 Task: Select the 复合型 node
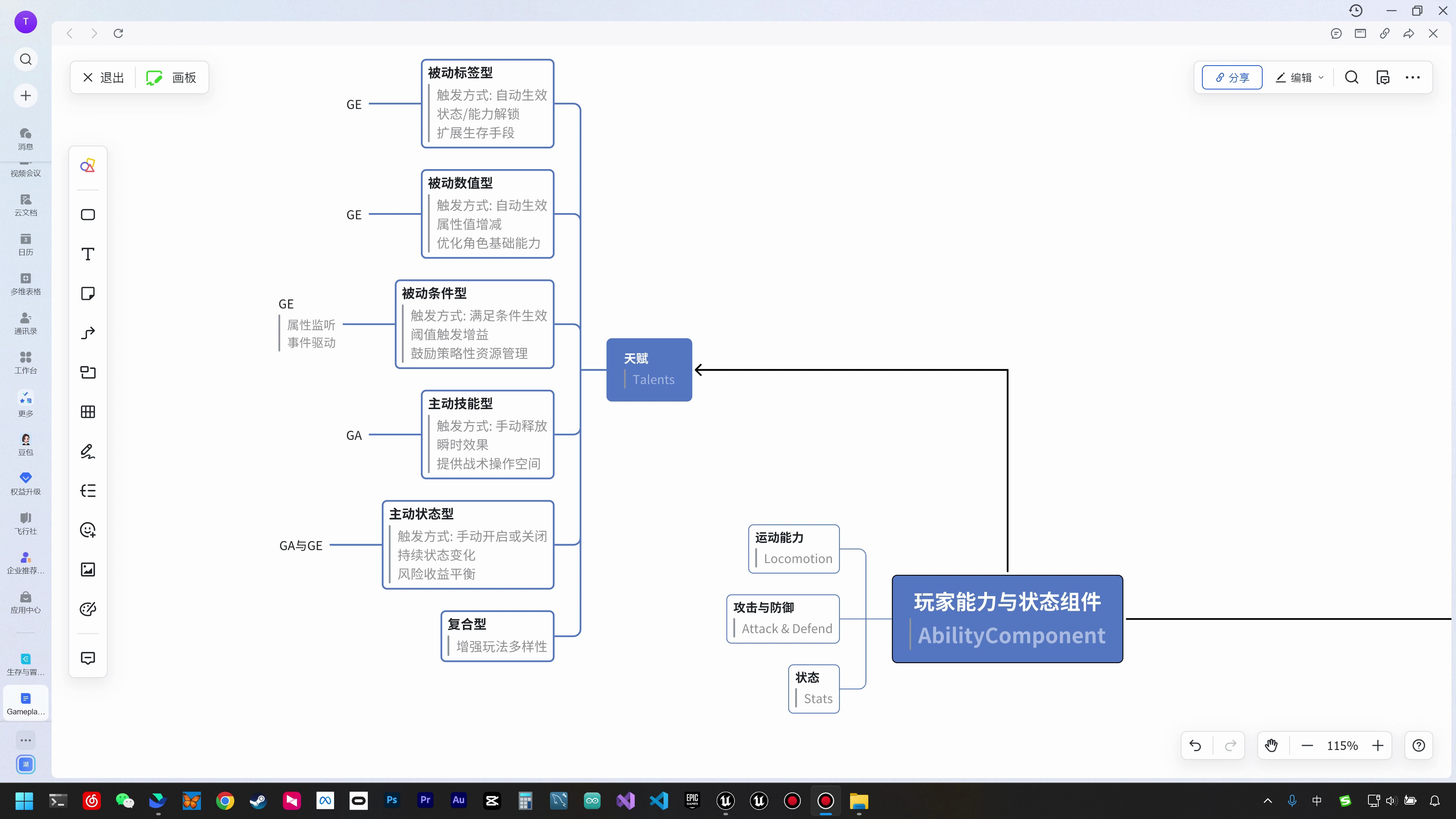tap(497, 636)
